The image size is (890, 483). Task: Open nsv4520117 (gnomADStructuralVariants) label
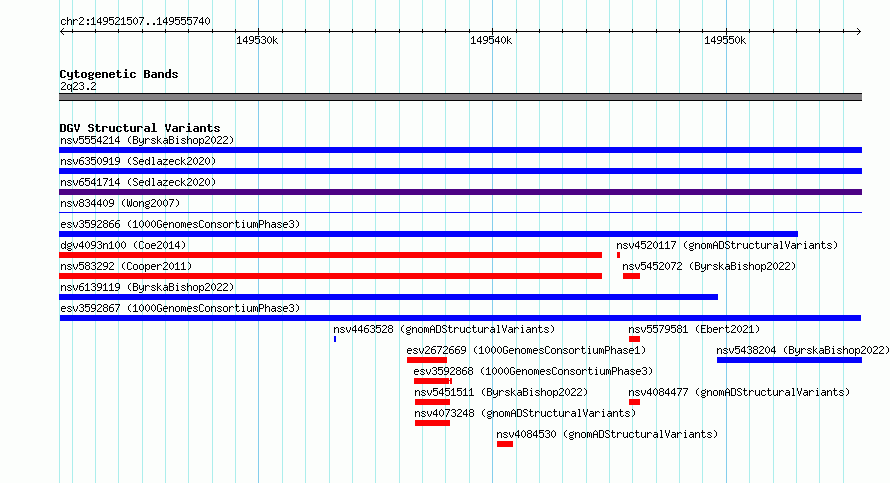pos(727,245)
